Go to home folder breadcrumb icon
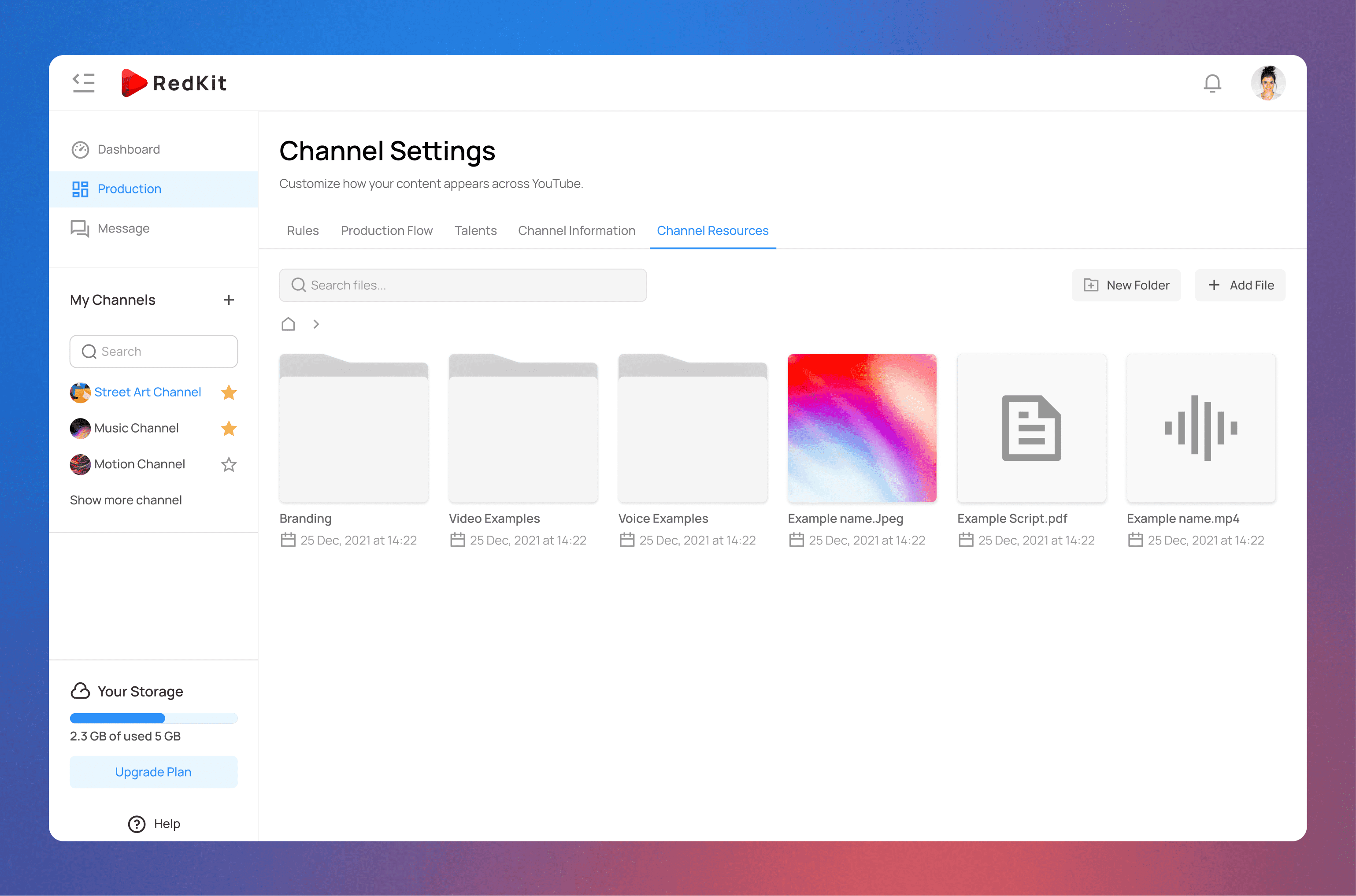This screenshot has width=1356, height=896. point(288,324)
